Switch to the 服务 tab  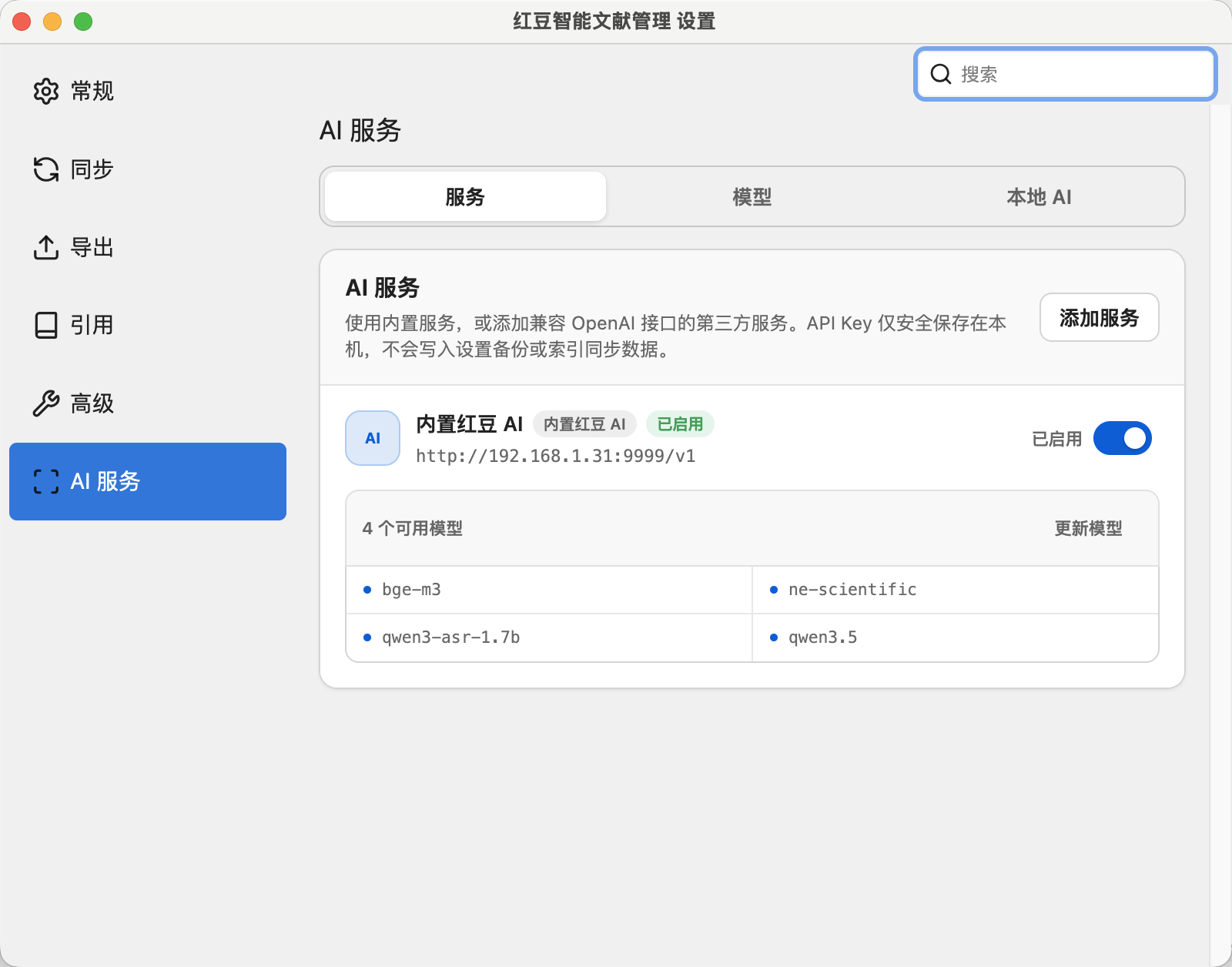pyautogui.click(x=465, y=196)
